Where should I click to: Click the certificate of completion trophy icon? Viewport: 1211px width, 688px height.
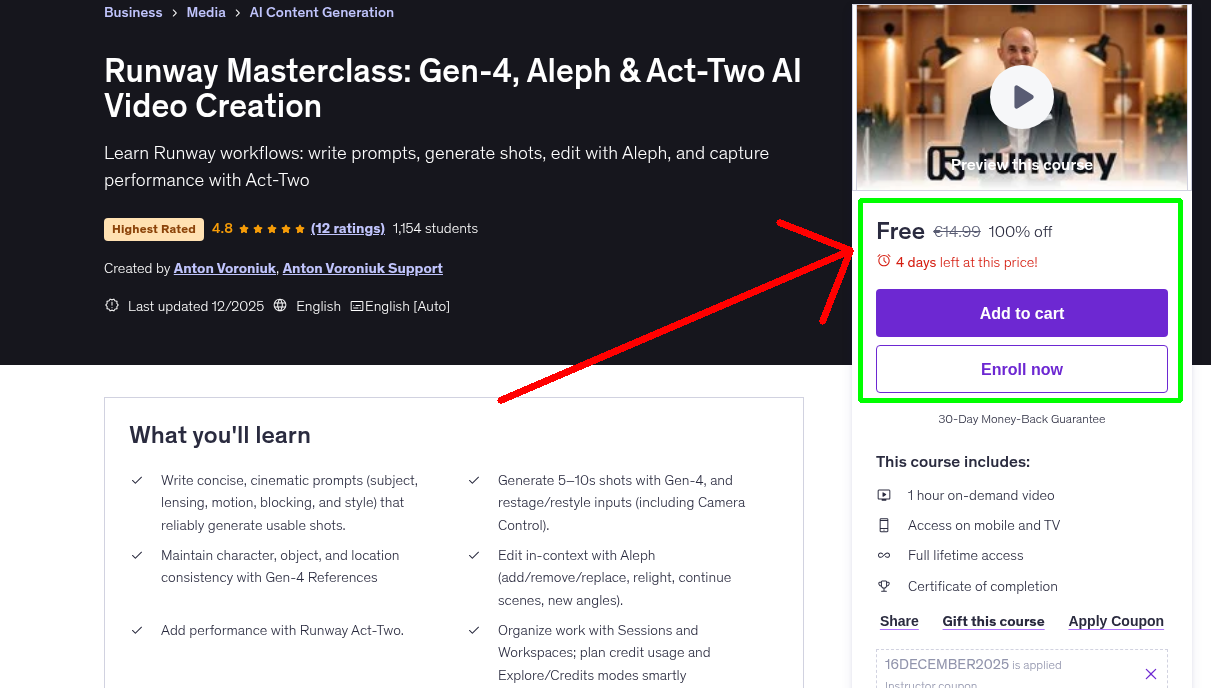[884, 586]
